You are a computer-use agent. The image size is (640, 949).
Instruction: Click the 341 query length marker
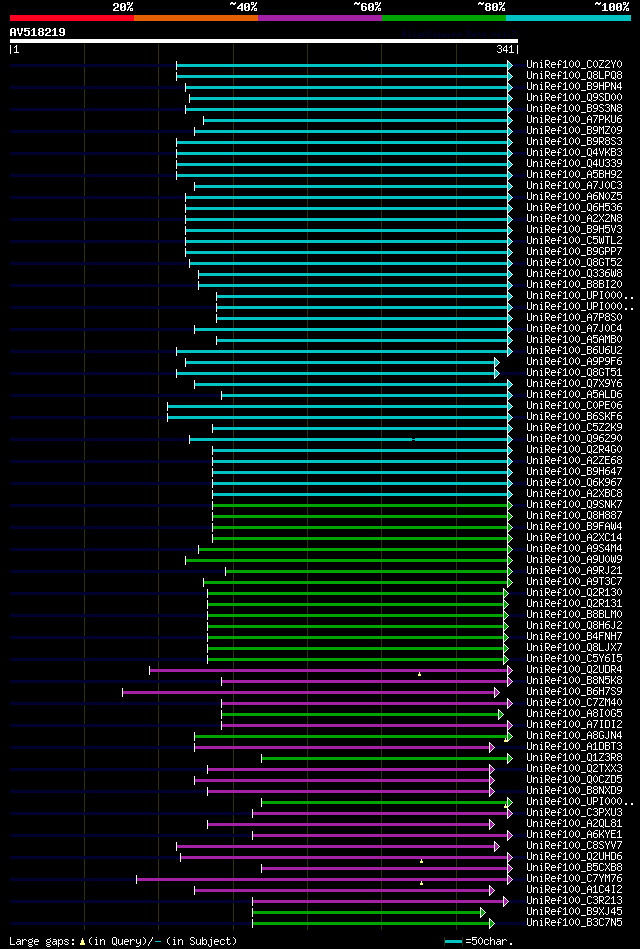click(x=505, y=50)
